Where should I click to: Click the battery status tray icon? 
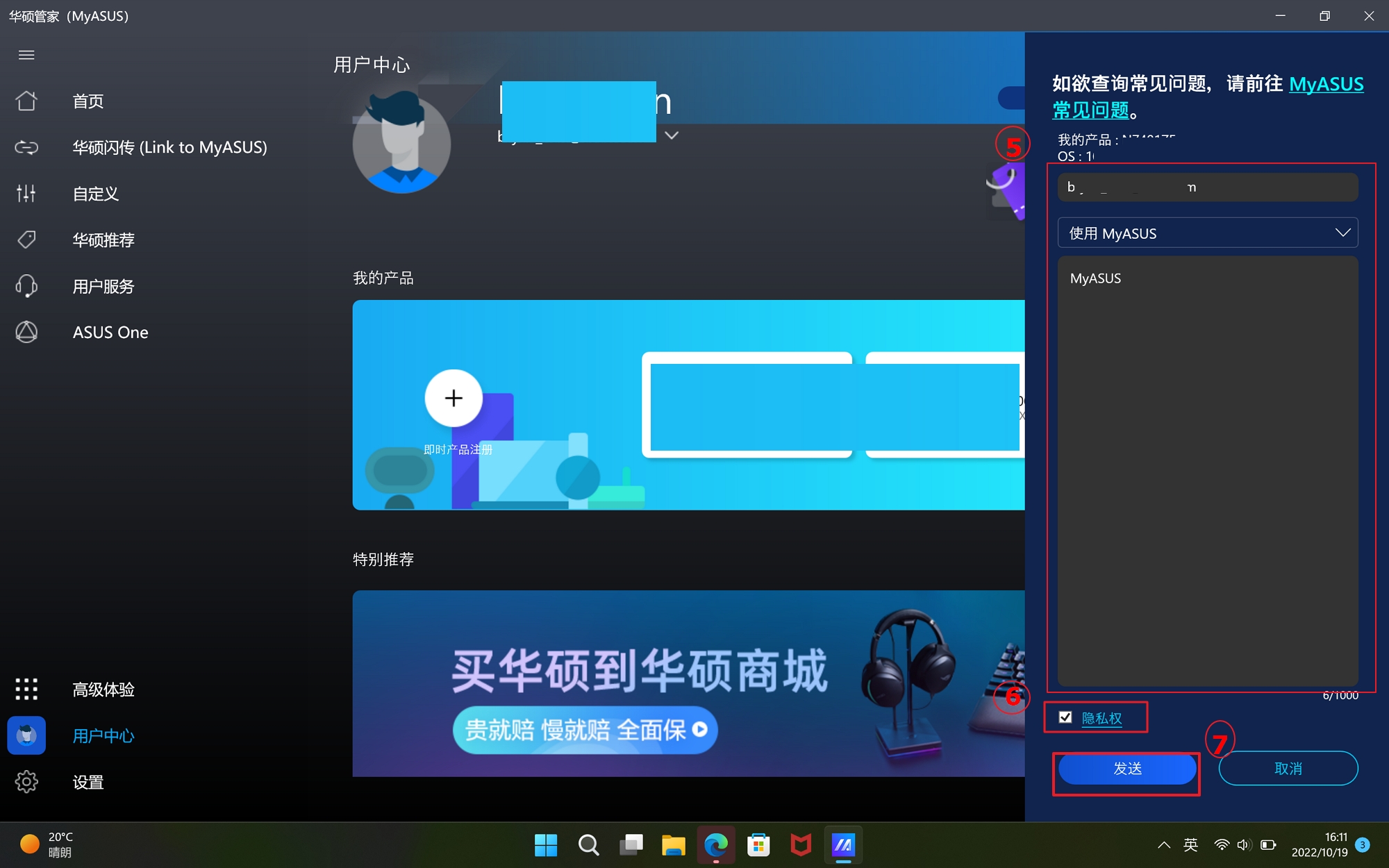pos(1268,845)
